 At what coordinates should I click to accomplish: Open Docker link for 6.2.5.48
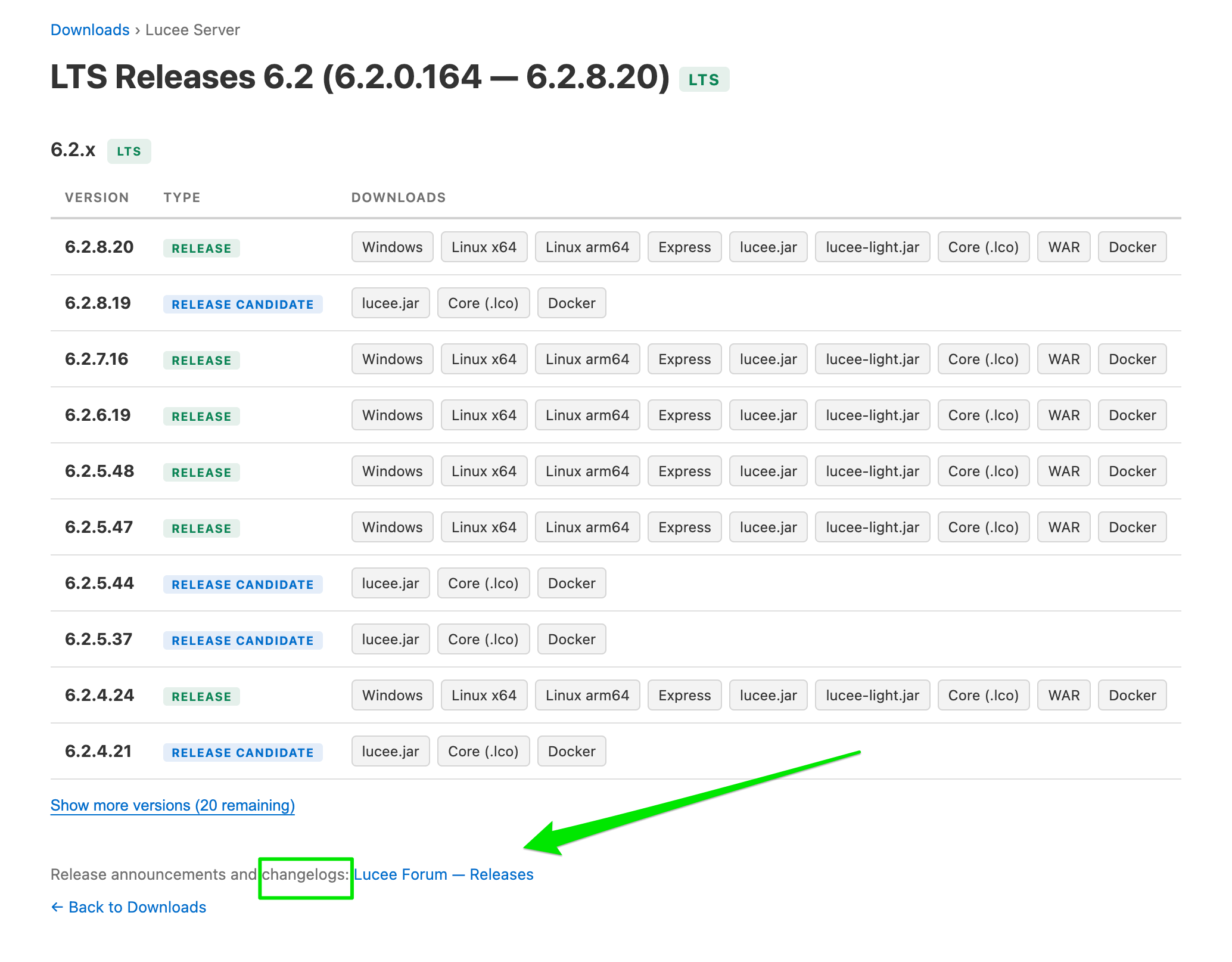click(x=1133, y=471)
